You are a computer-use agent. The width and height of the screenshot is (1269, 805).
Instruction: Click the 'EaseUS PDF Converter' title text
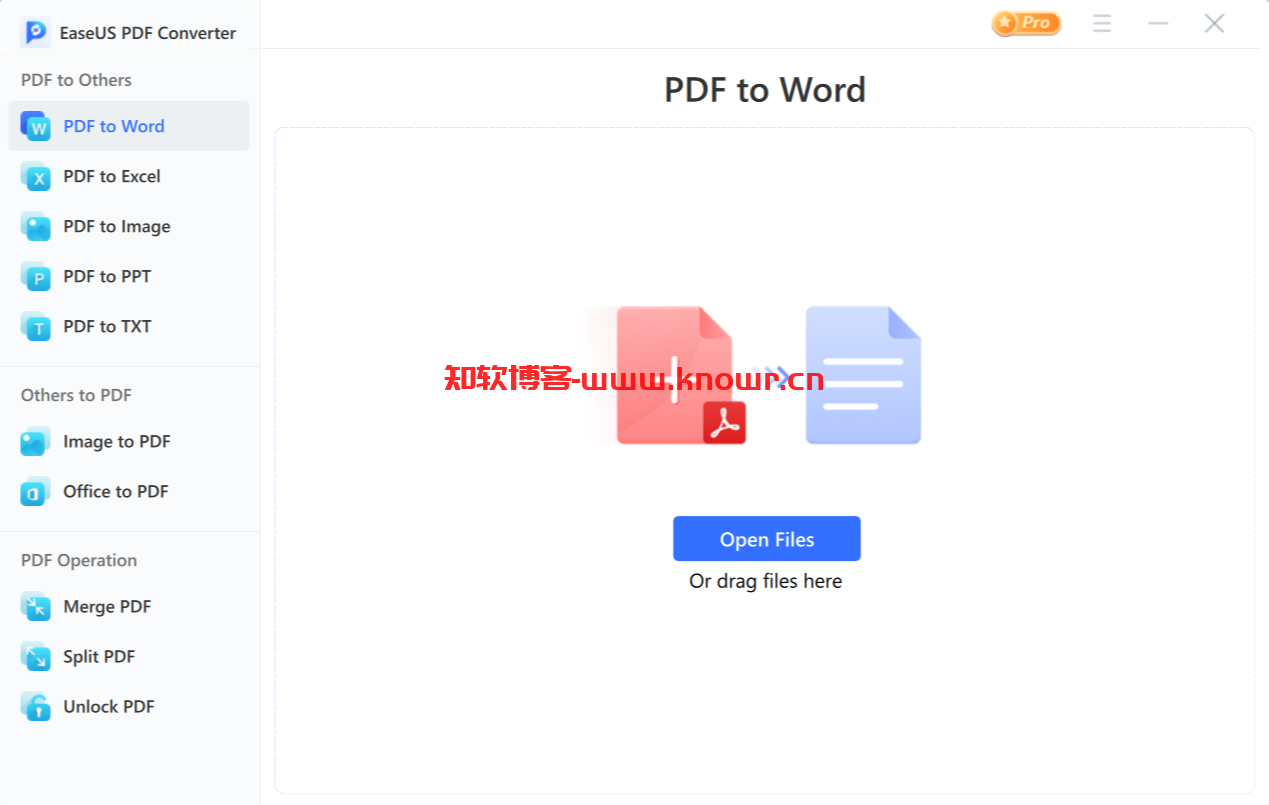[148, 33]
